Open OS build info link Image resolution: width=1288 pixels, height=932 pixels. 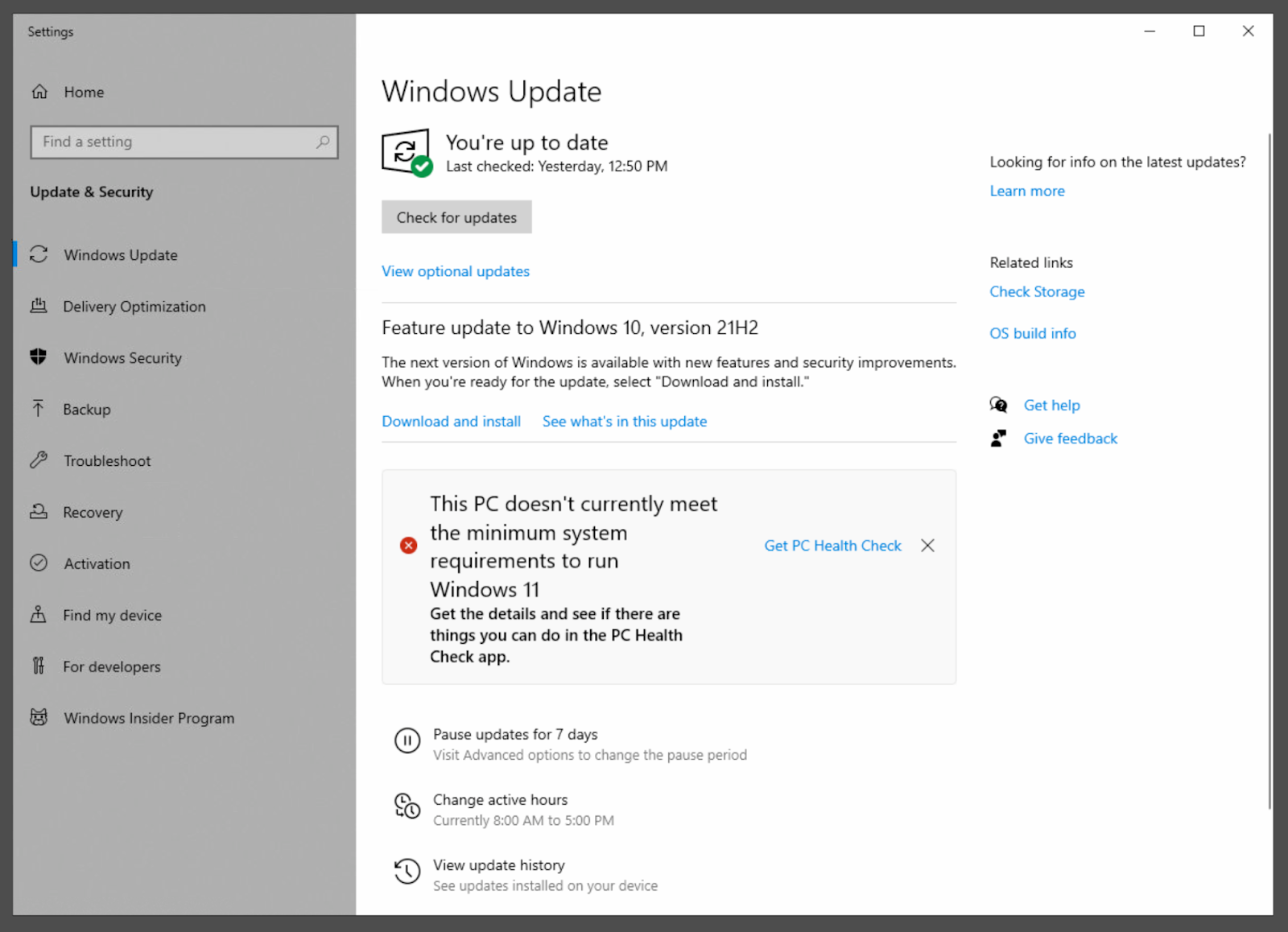tap(1033, 333)
